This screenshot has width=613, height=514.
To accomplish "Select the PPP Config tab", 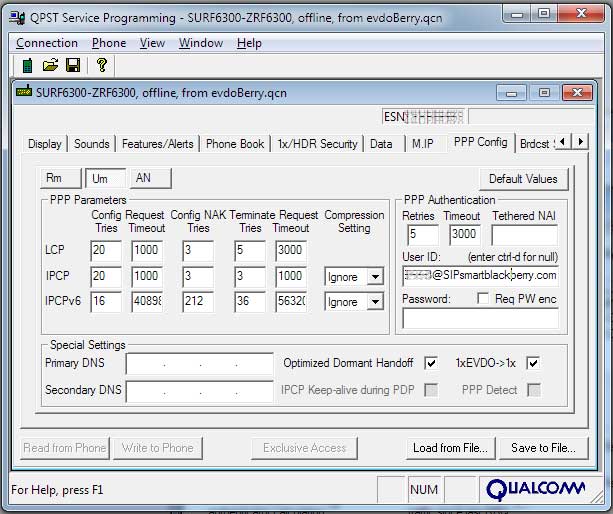I will click(x=480, y=142).
